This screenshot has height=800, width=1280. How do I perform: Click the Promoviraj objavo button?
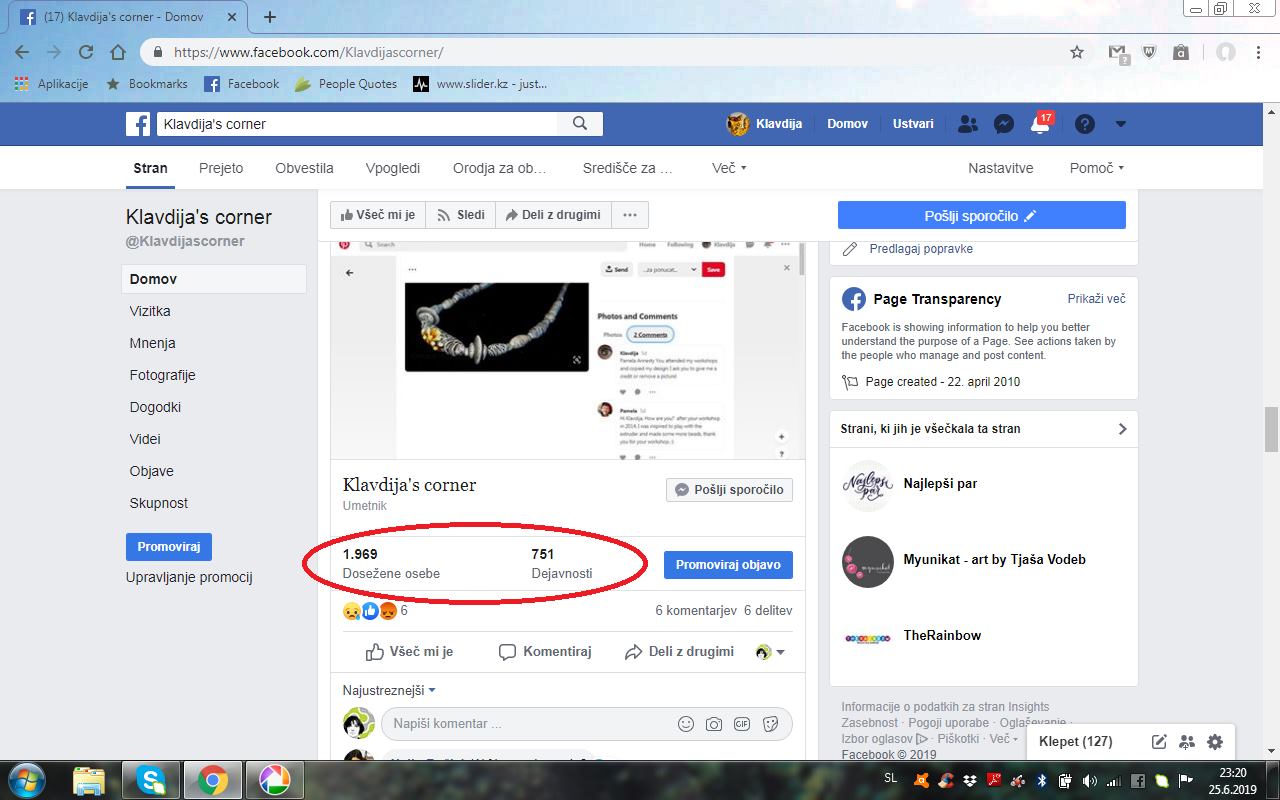[x=728, y=565]
